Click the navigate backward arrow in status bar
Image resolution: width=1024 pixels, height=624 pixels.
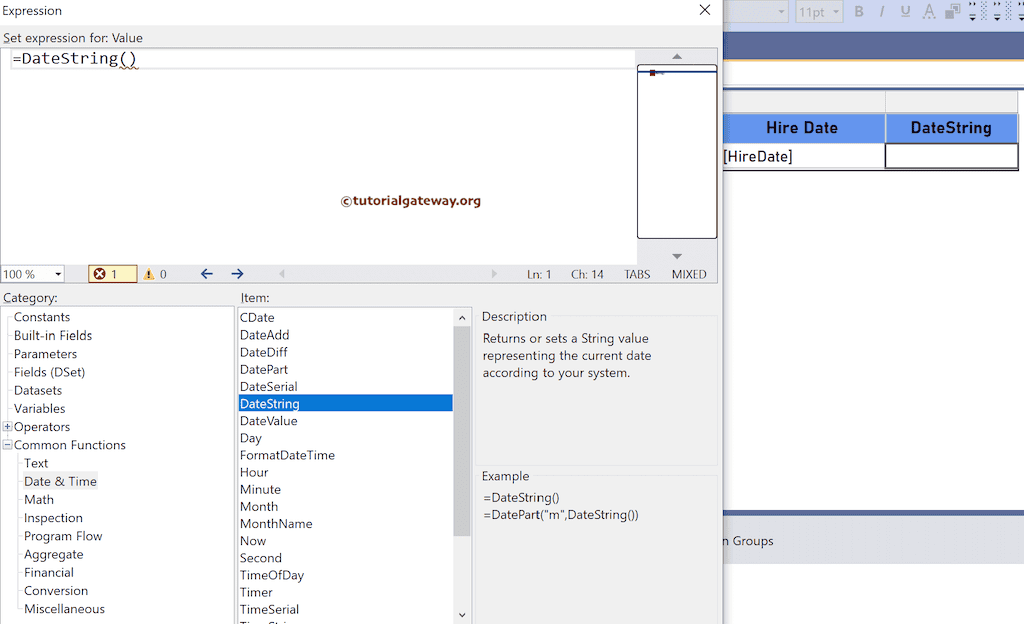(x=207, y=273)
